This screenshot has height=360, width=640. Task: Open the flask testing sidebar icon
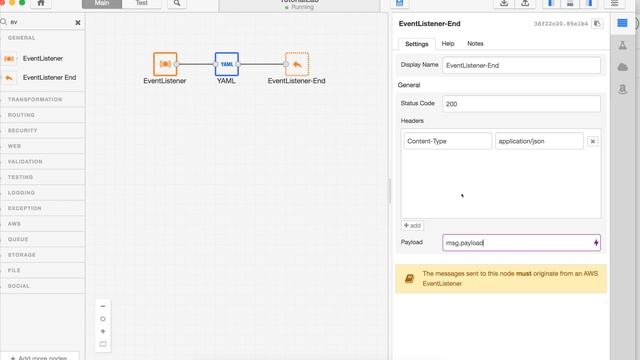tap(622, 45)
